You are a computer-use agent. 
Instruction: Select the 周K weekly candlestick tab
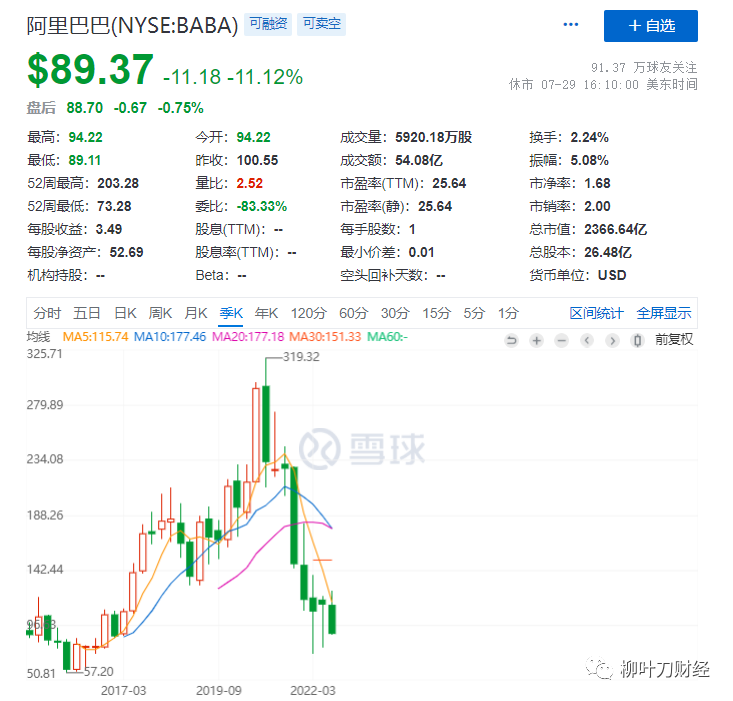click(160, 313)
